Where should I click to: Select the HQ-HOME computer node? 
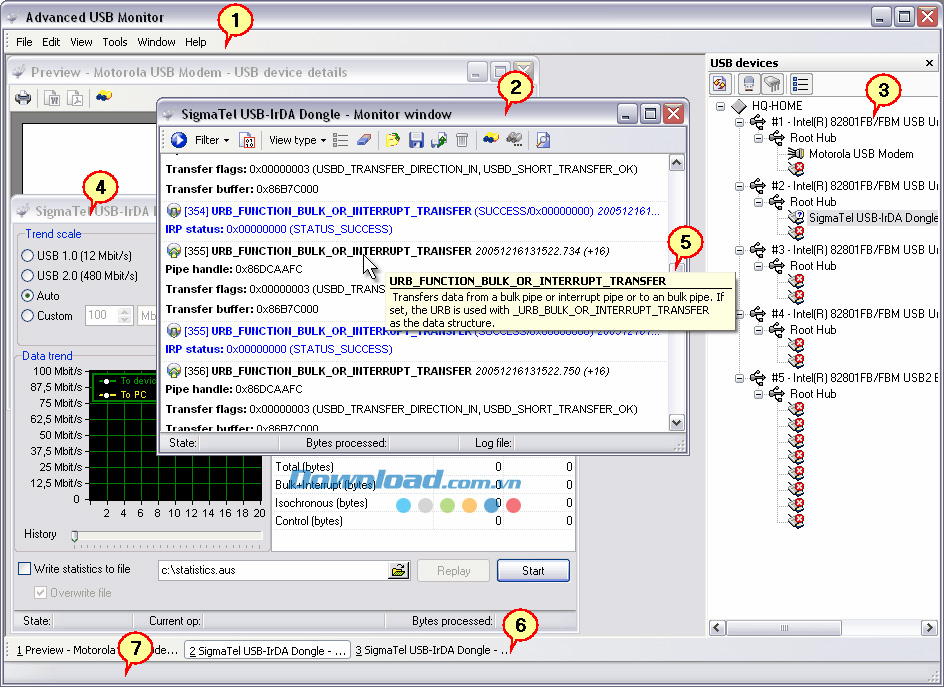click(777, 106)
